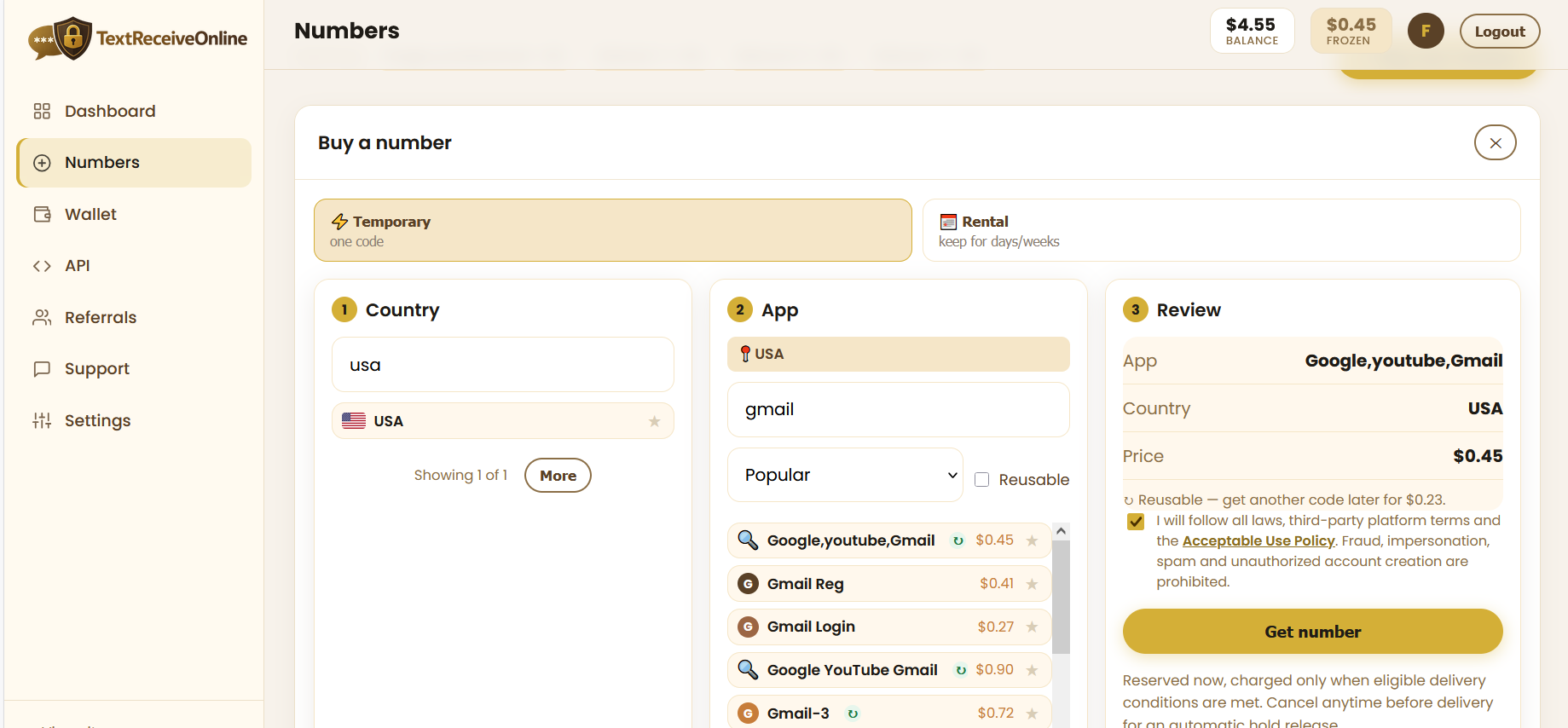Open the Popular sort dropdown
This screenshot has height=728, width=1568.
click(845, 475)
